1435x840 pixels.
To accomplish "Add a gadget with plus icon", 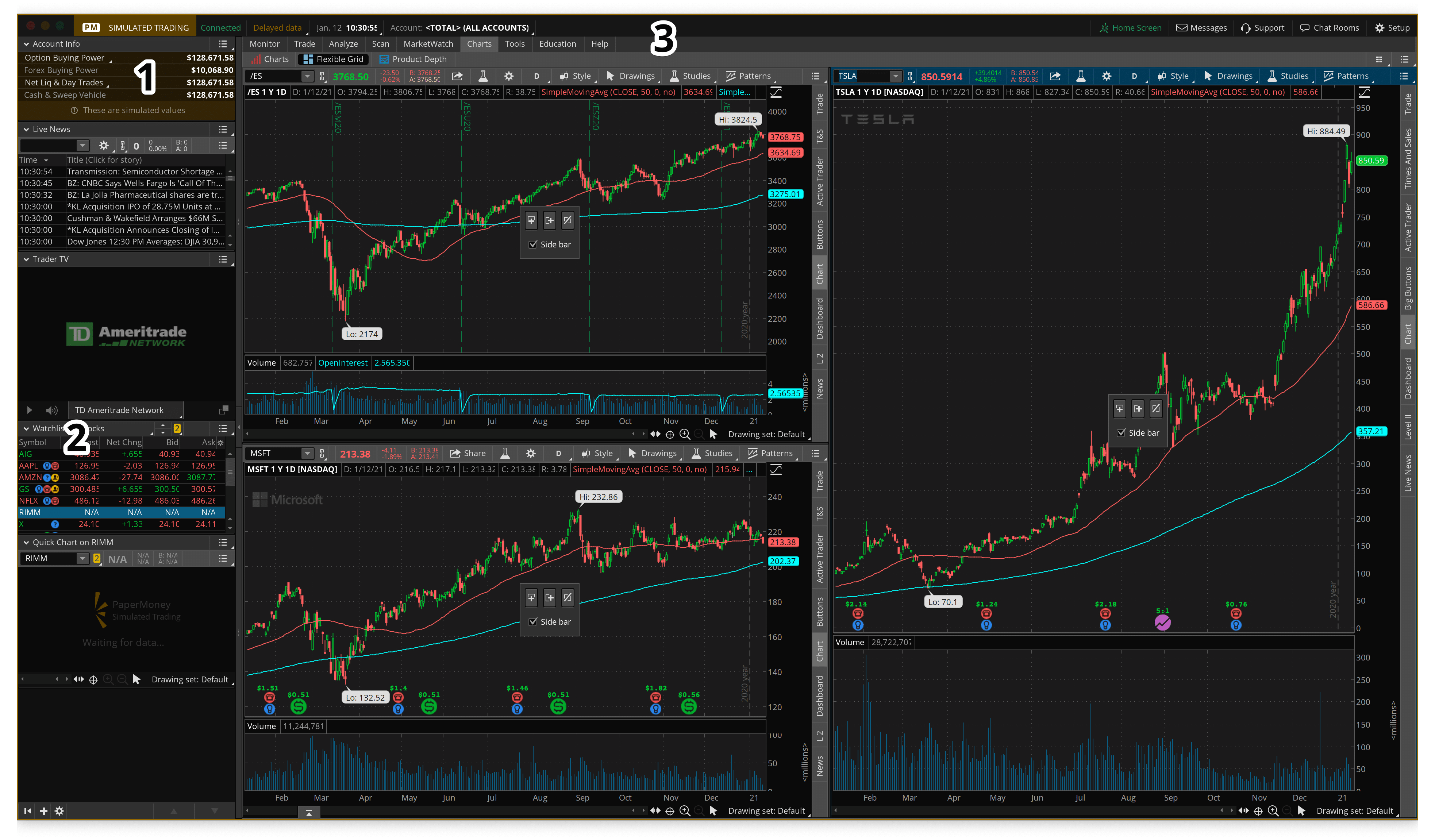I will [x=43, y=811].
